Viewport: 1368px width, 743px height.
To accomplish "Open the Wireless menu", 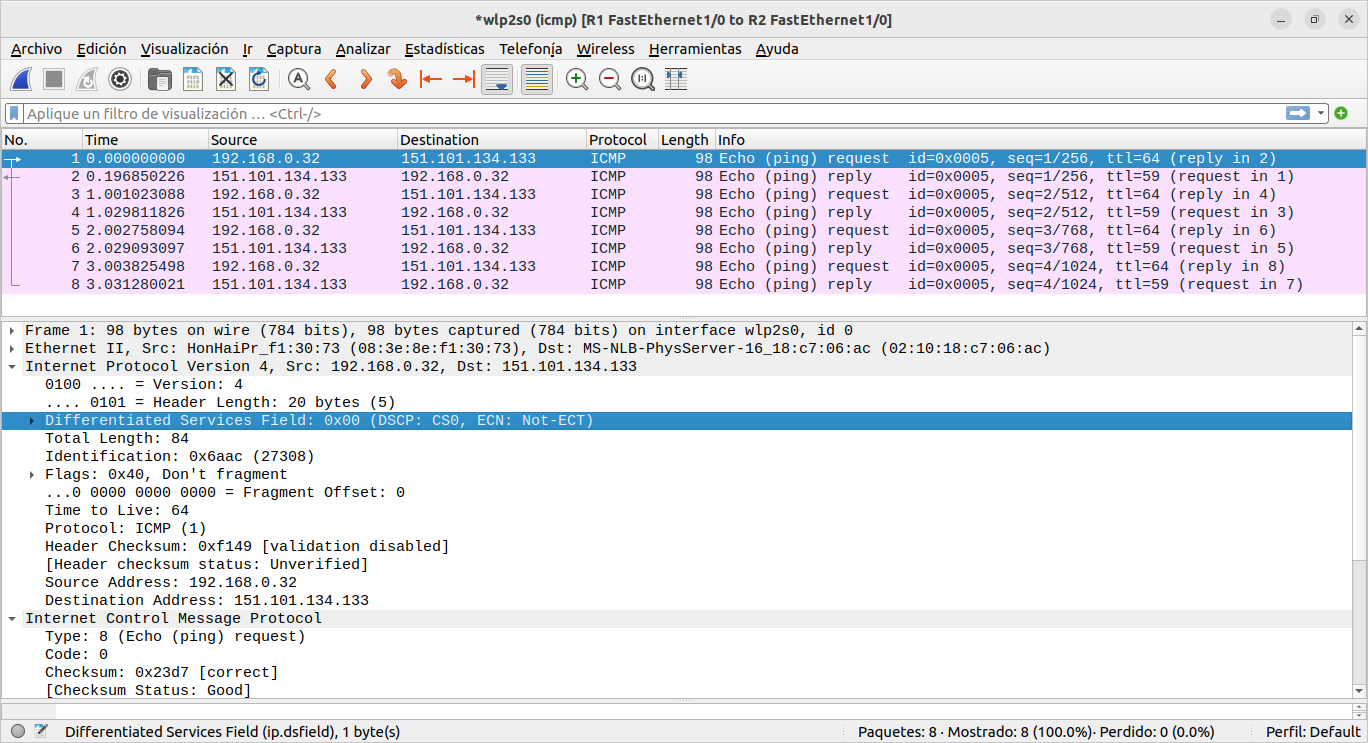I will coord(606,49).
